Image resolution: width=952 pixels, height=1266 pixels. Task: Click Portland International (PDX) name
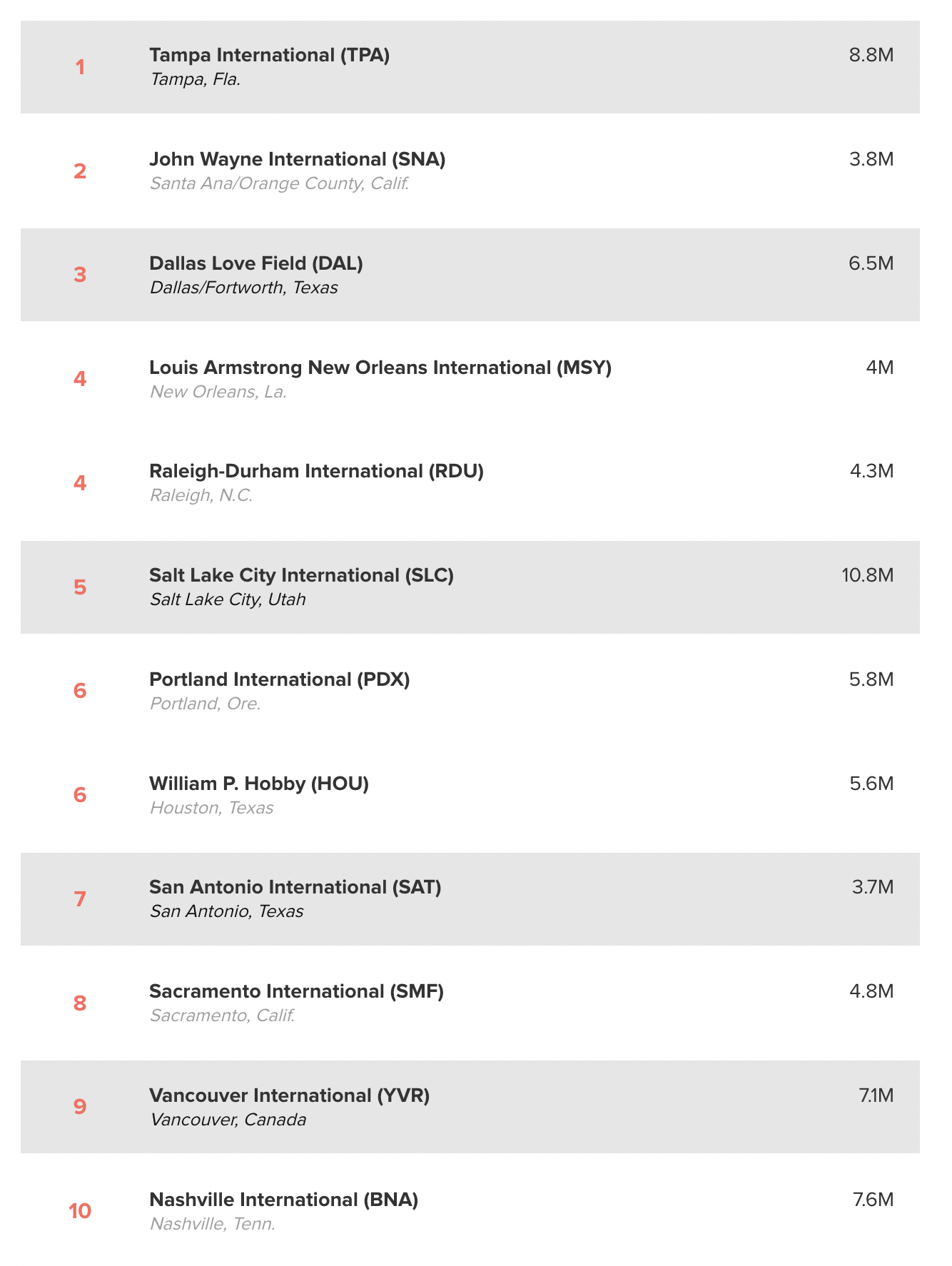pos(279,679)
